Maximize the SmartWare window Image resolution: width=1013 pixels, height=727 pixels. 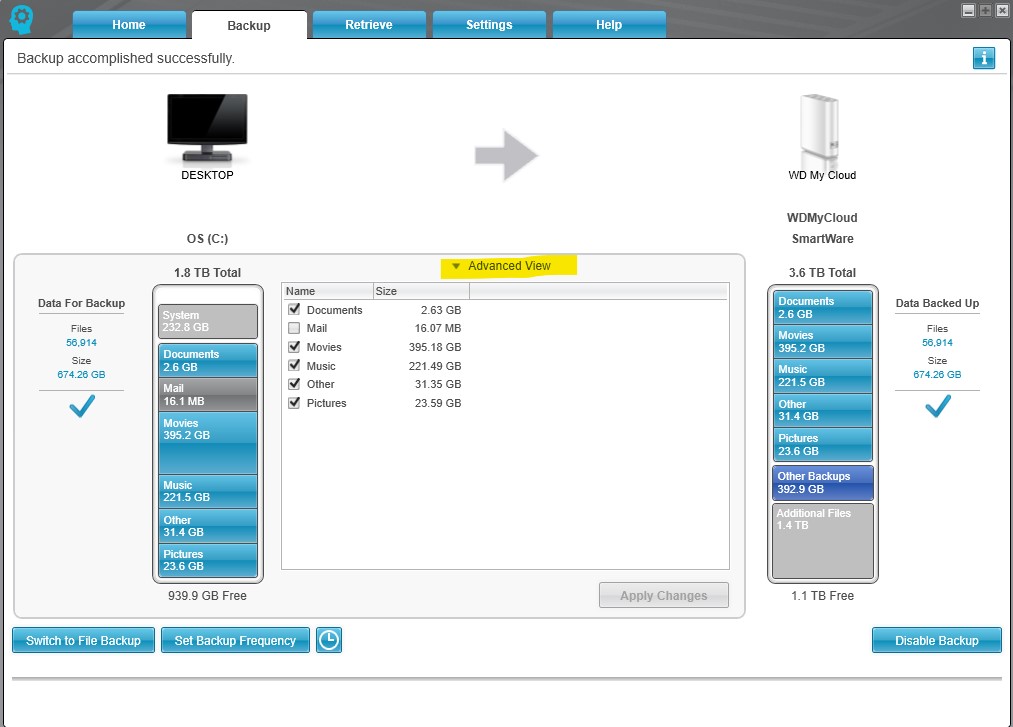[985, 10]
